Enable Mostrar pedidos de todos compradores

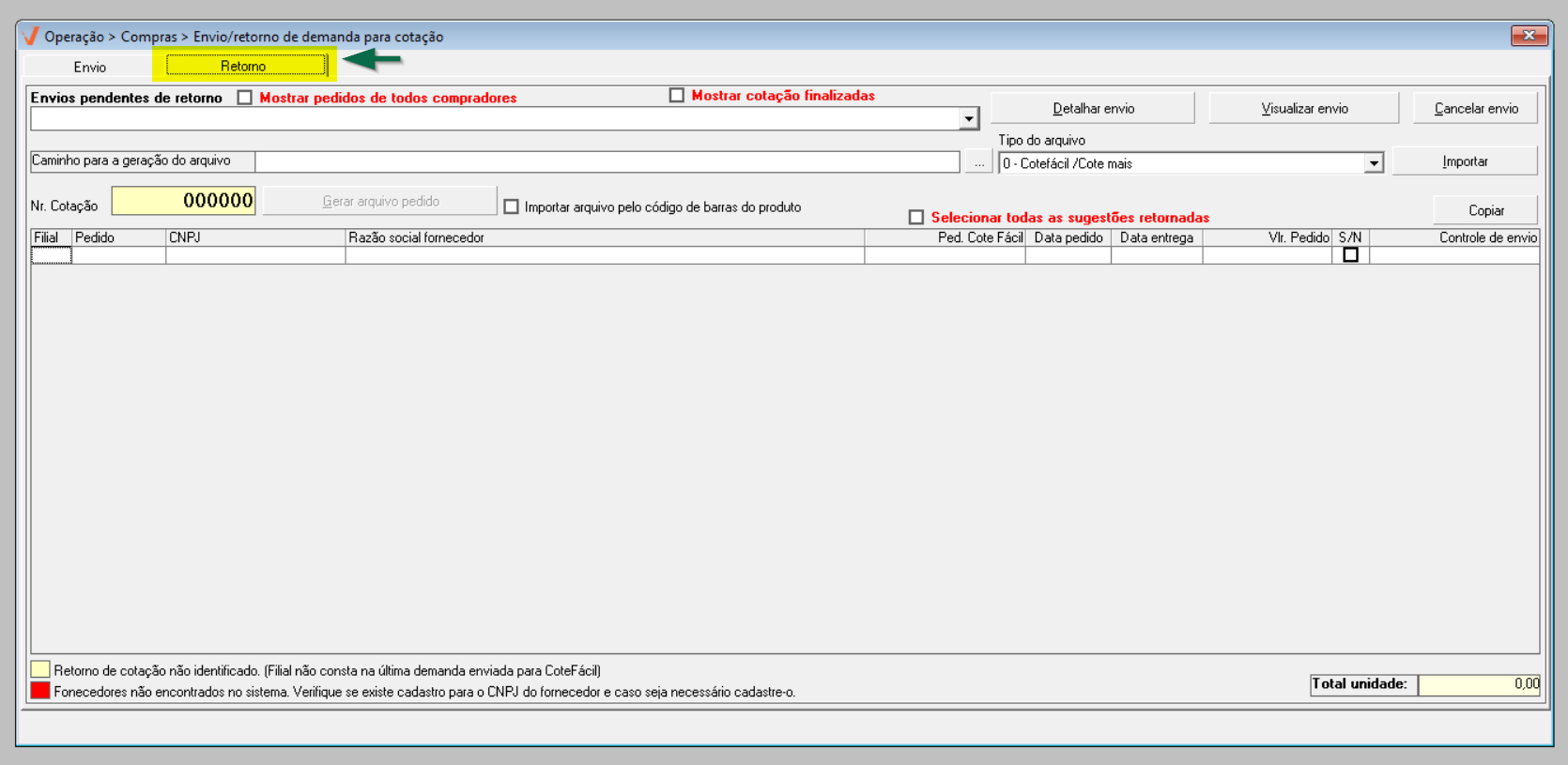pyautogui.click(x=245, y=98)
